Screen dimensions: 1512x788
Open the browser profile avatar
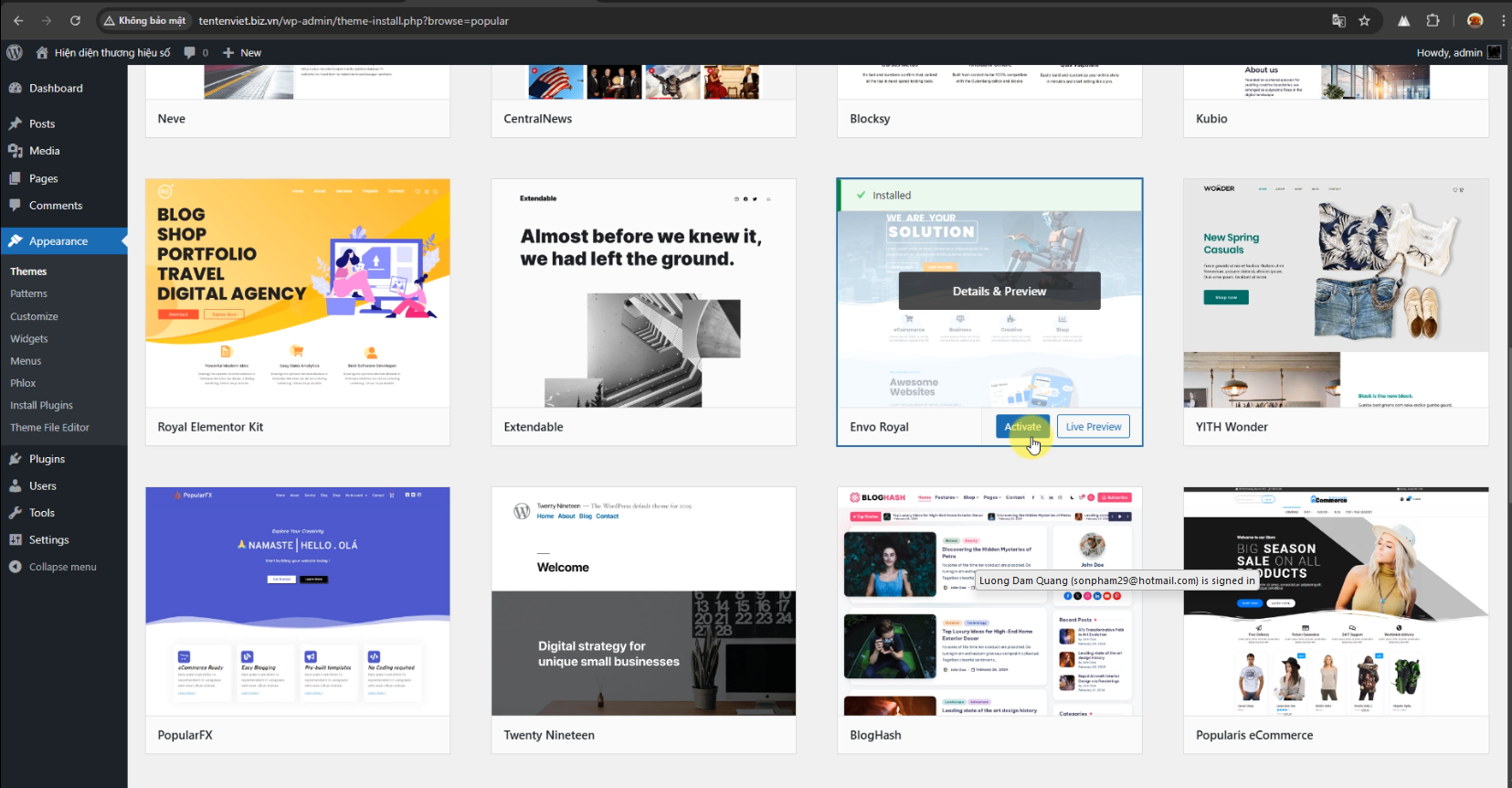(1475, 20)
